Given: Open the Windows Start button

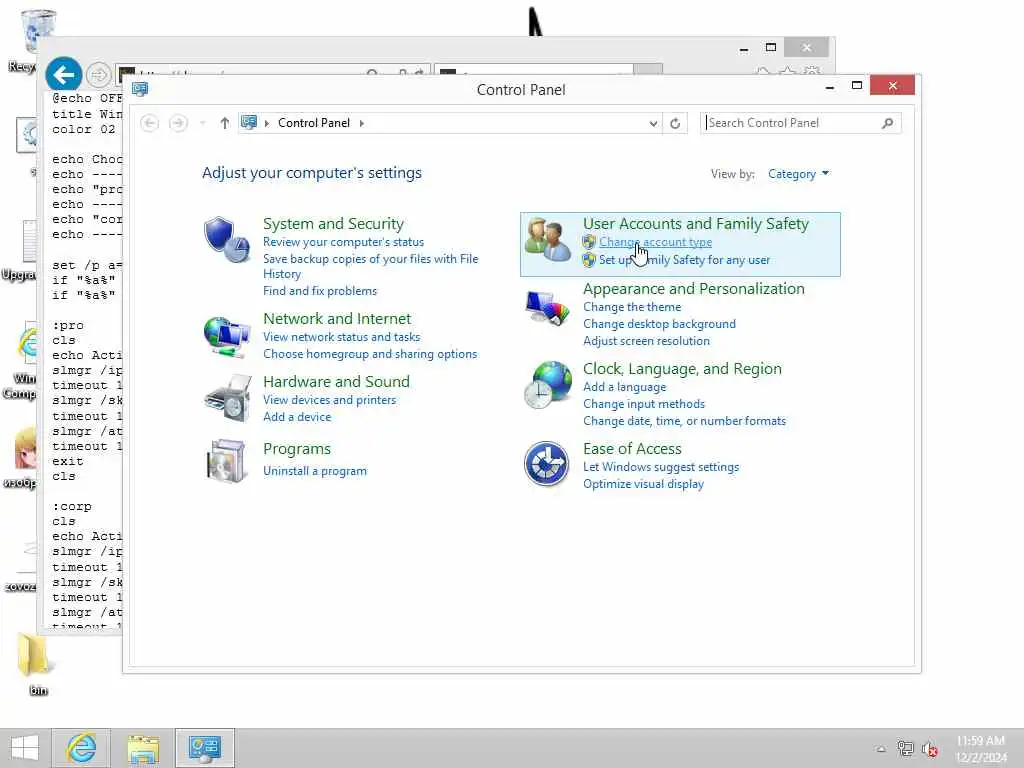Looking at the screenshot, I should pos(25,748).
